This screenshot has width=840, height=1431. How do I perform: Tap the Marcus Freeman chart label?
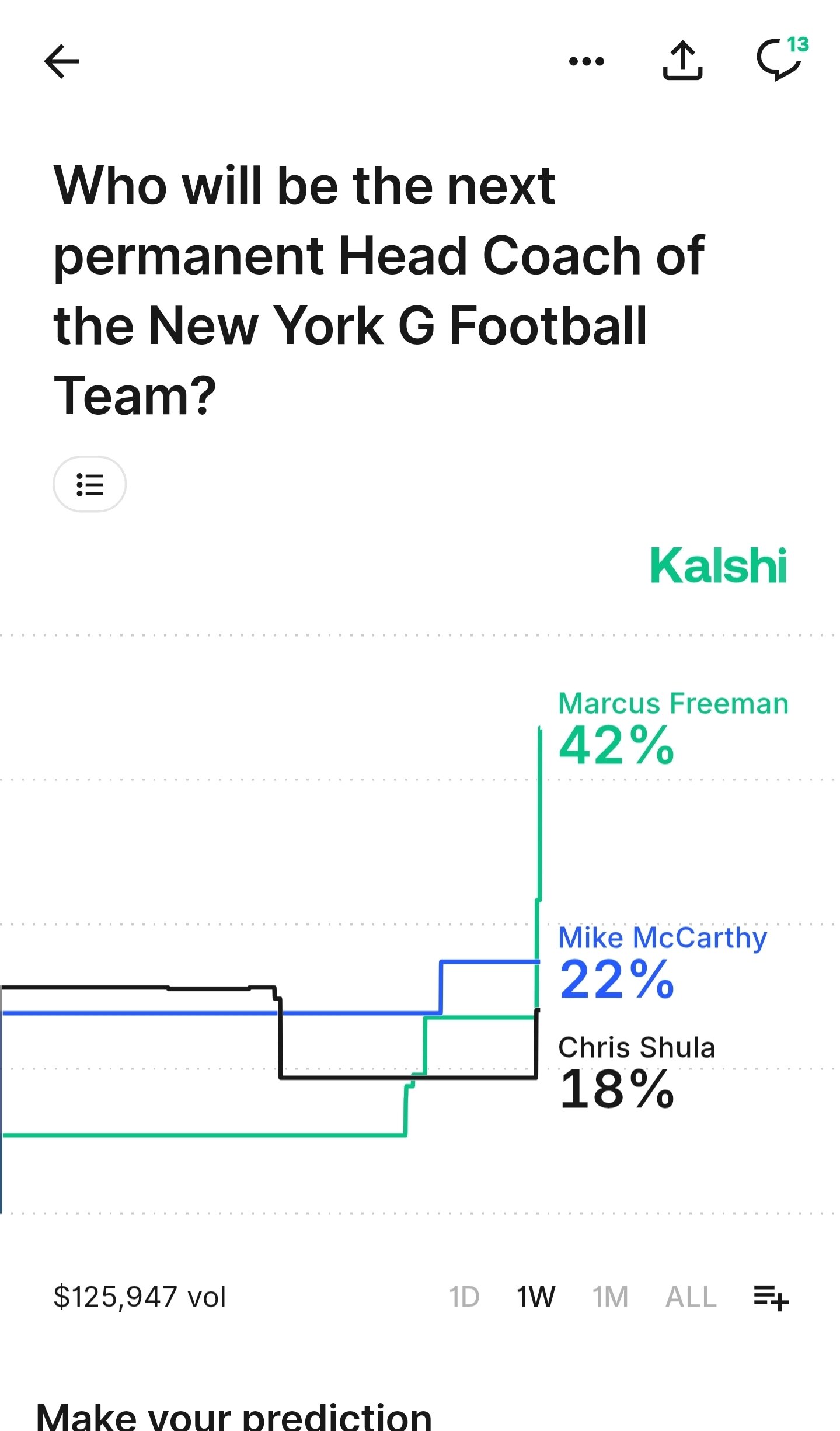click(673, 703)
